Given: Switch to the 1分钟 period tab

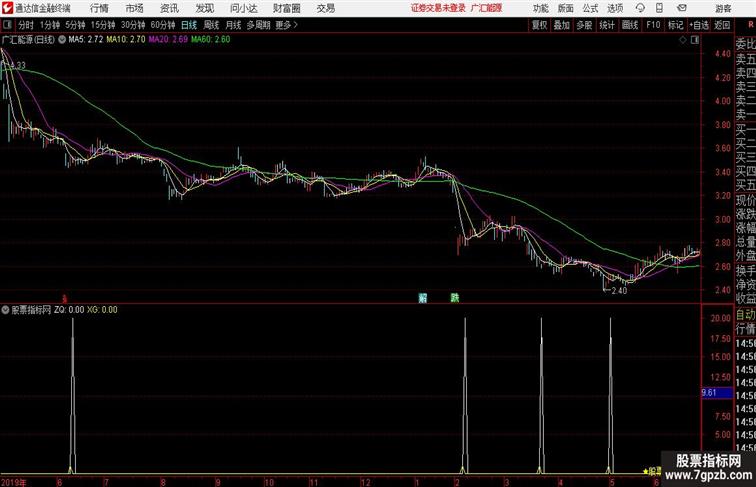Looking at the screenshot, I should tap(50, 25).
